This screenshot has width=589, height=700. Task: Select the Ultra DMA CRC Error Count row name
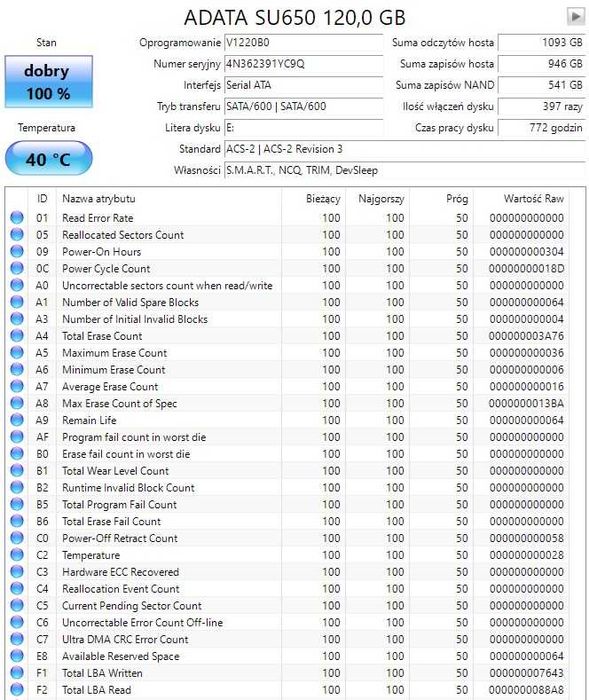(125, 639)
